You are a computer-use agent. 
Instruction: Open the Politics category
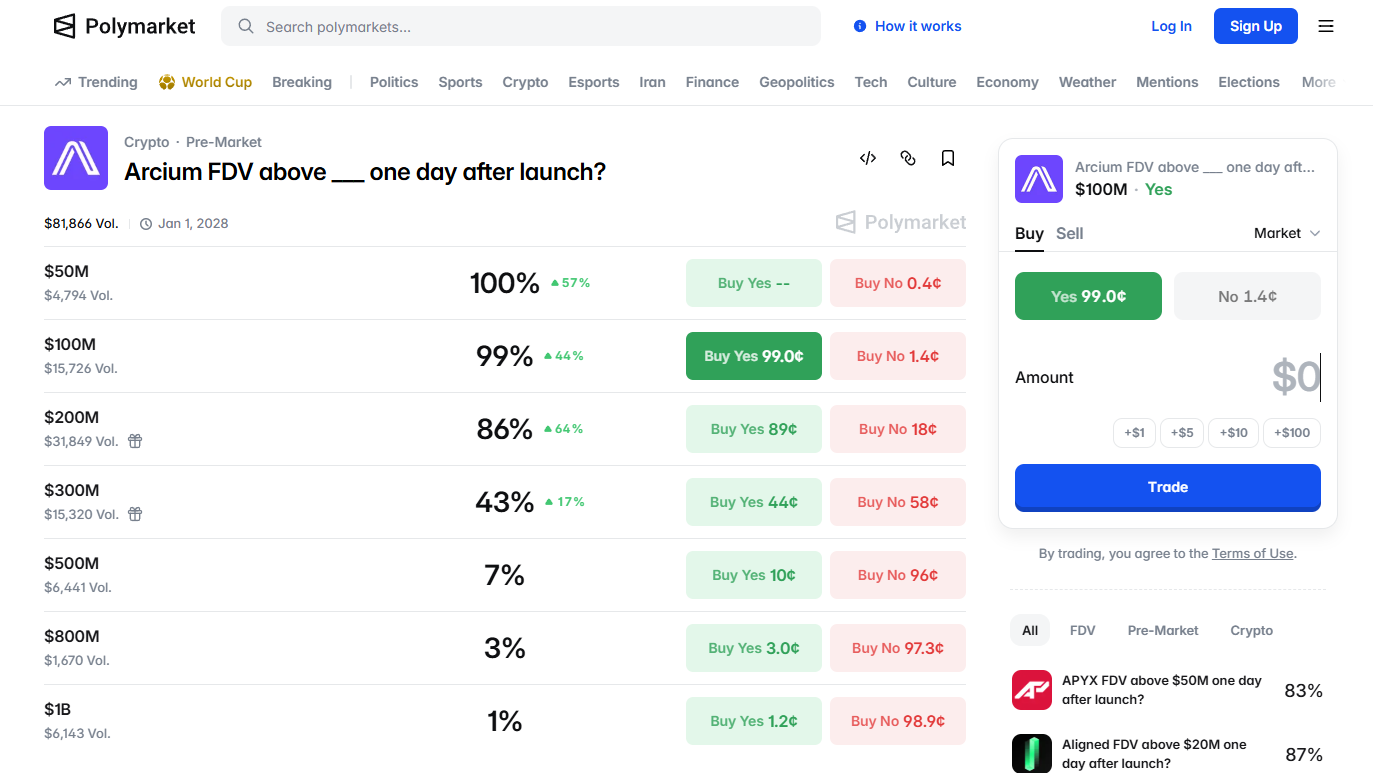(x=394, y=82)
